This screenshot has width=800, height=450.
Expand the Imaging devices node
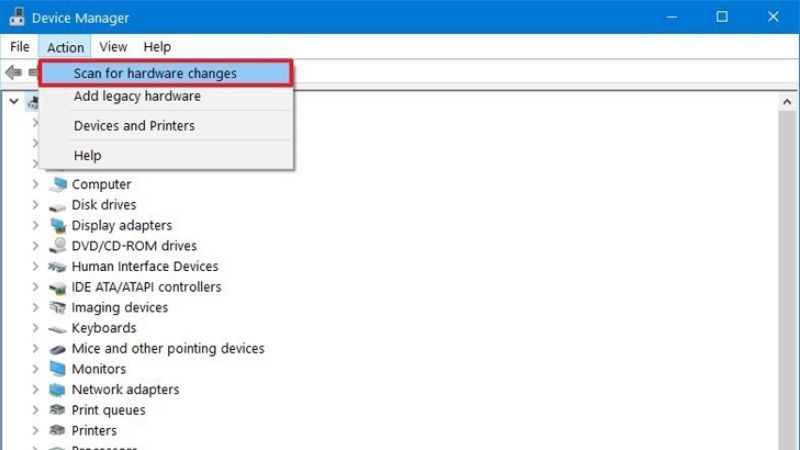pos(36,307)
